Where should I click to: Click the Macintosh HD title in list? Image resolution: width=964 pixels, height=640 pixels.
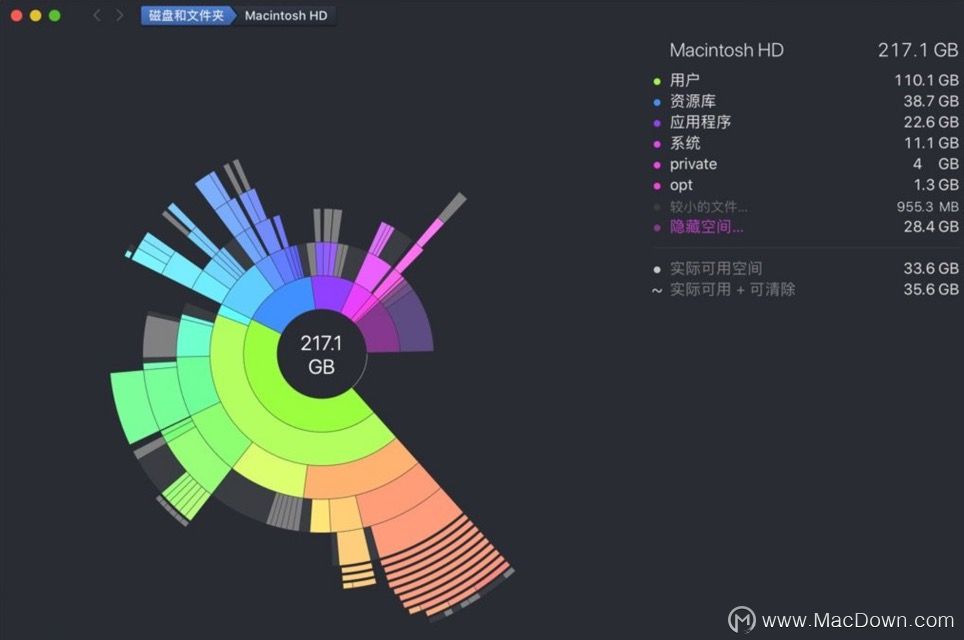pos(727,50)
